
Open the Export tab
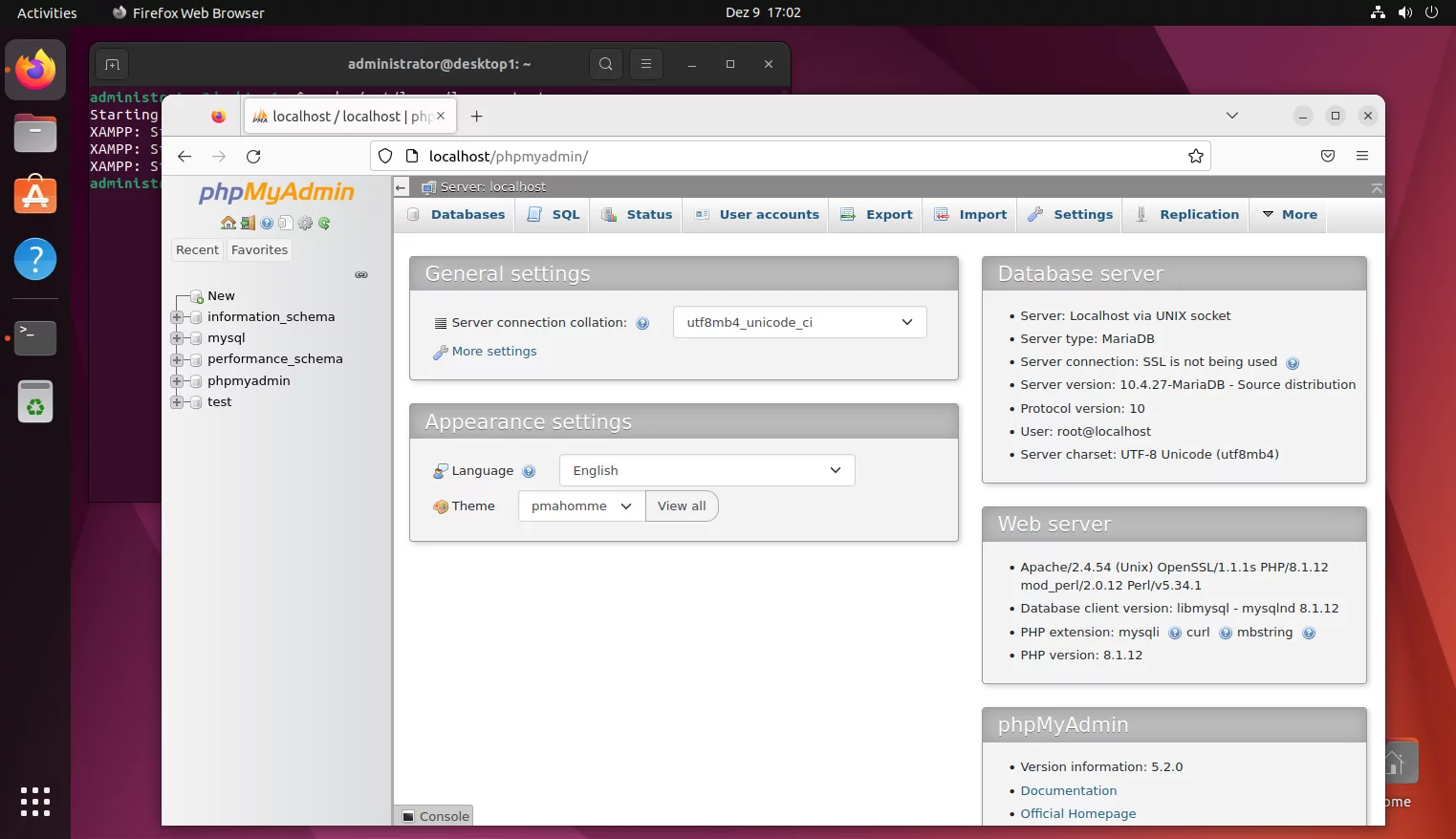click(877, 215)
